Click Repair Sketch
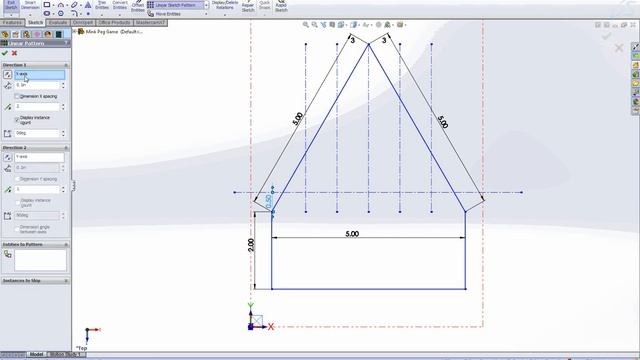The width and height of the screenshot is (640, 360). [248, 6]
